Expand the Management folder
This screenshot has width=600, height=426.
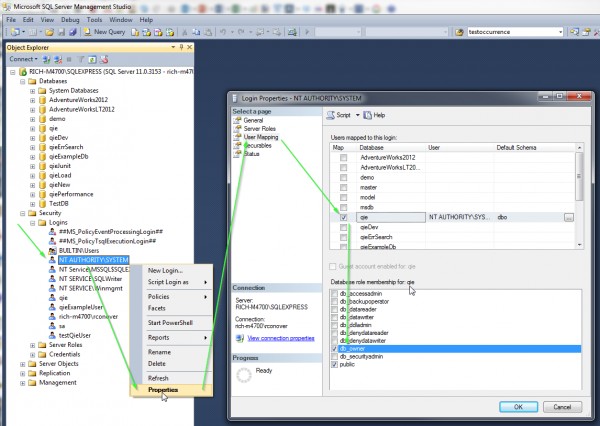[x=23, y=383]
